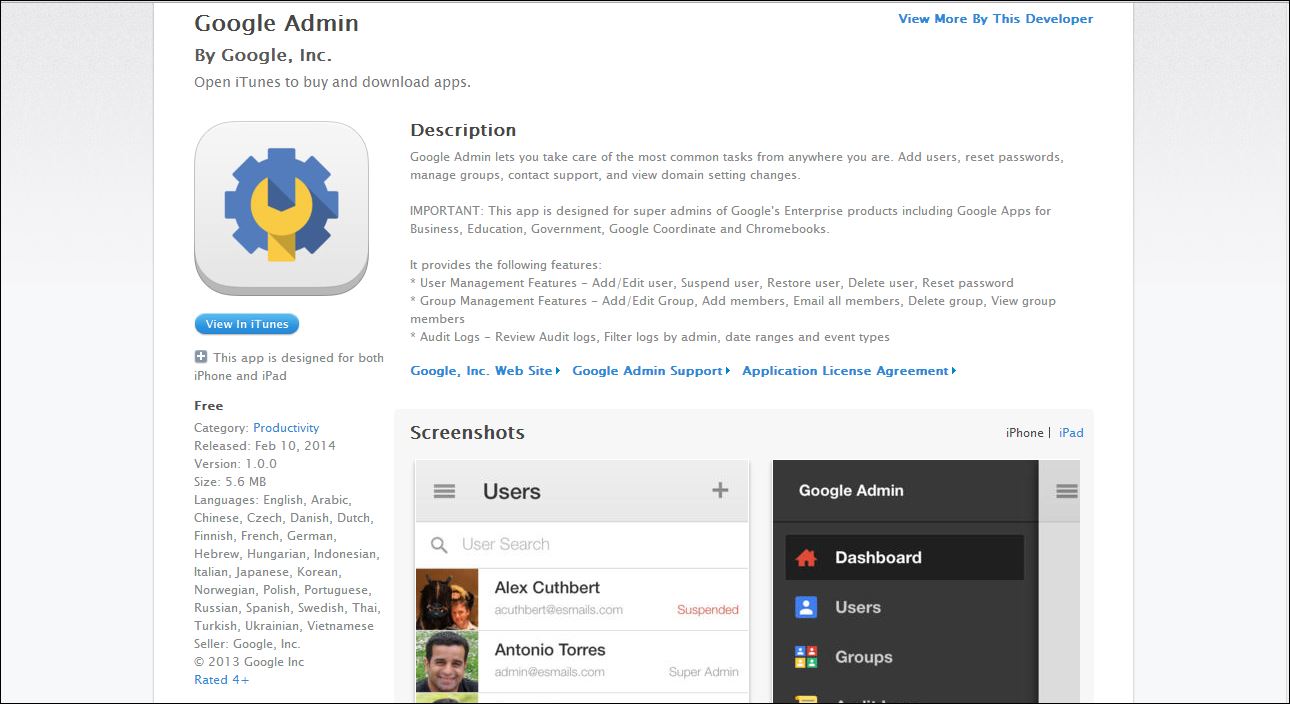Click Alex Cuthbert's profile photo

click(x=447, y=599)
